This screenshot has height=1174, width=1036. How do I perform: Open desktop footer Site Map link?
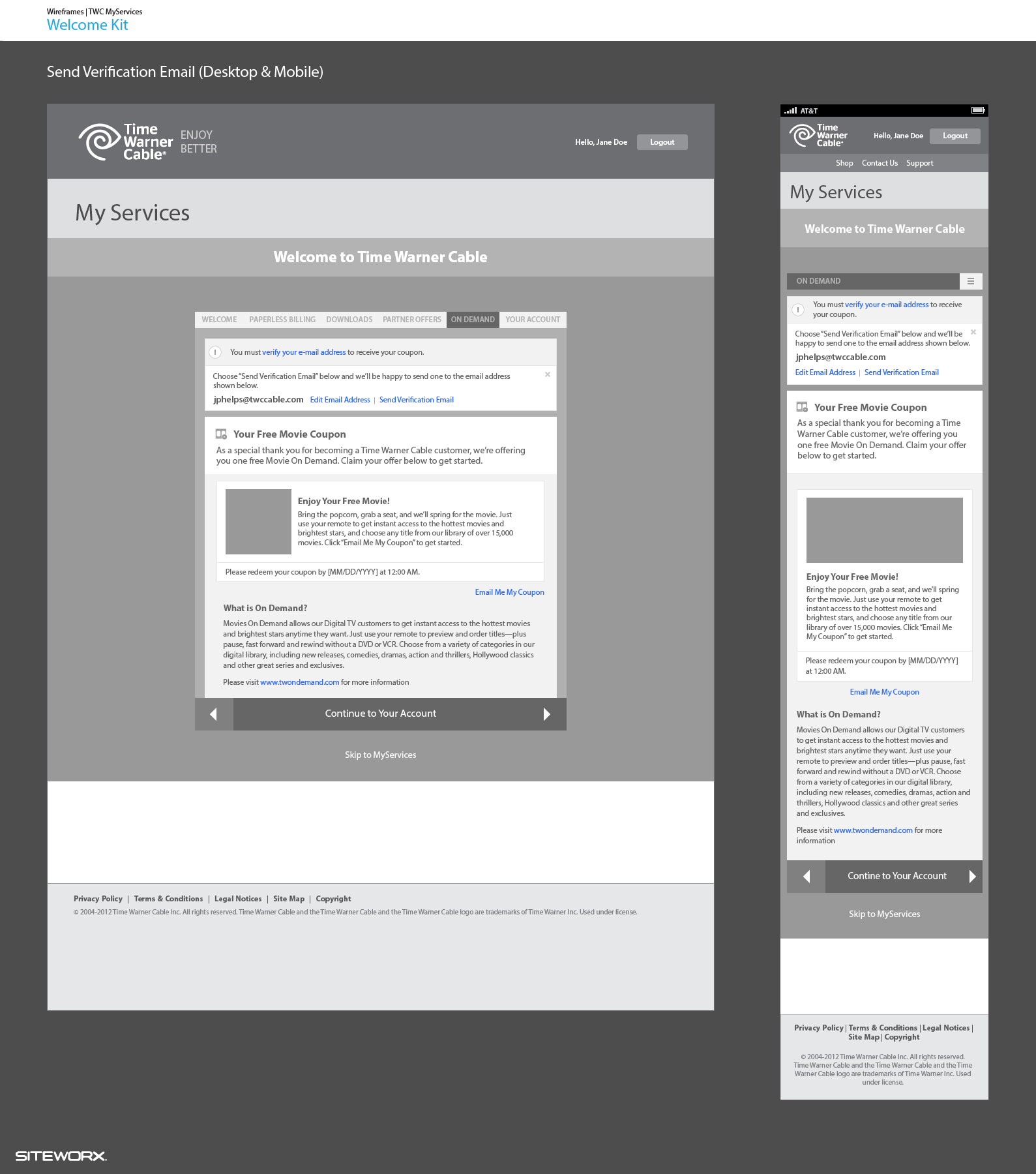(289, 899)
